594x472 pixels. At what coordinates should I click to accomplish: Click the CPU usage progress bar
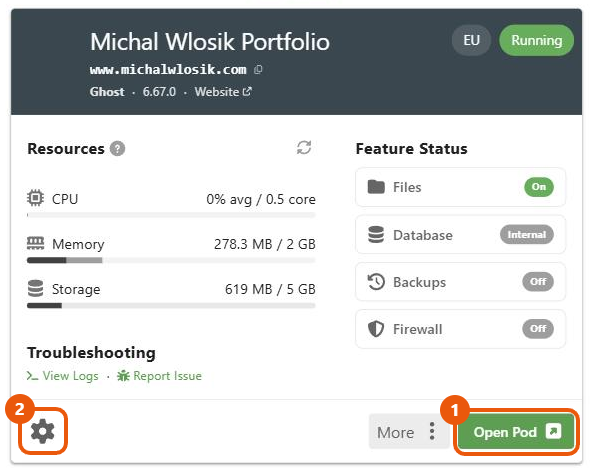coord(171,215)
